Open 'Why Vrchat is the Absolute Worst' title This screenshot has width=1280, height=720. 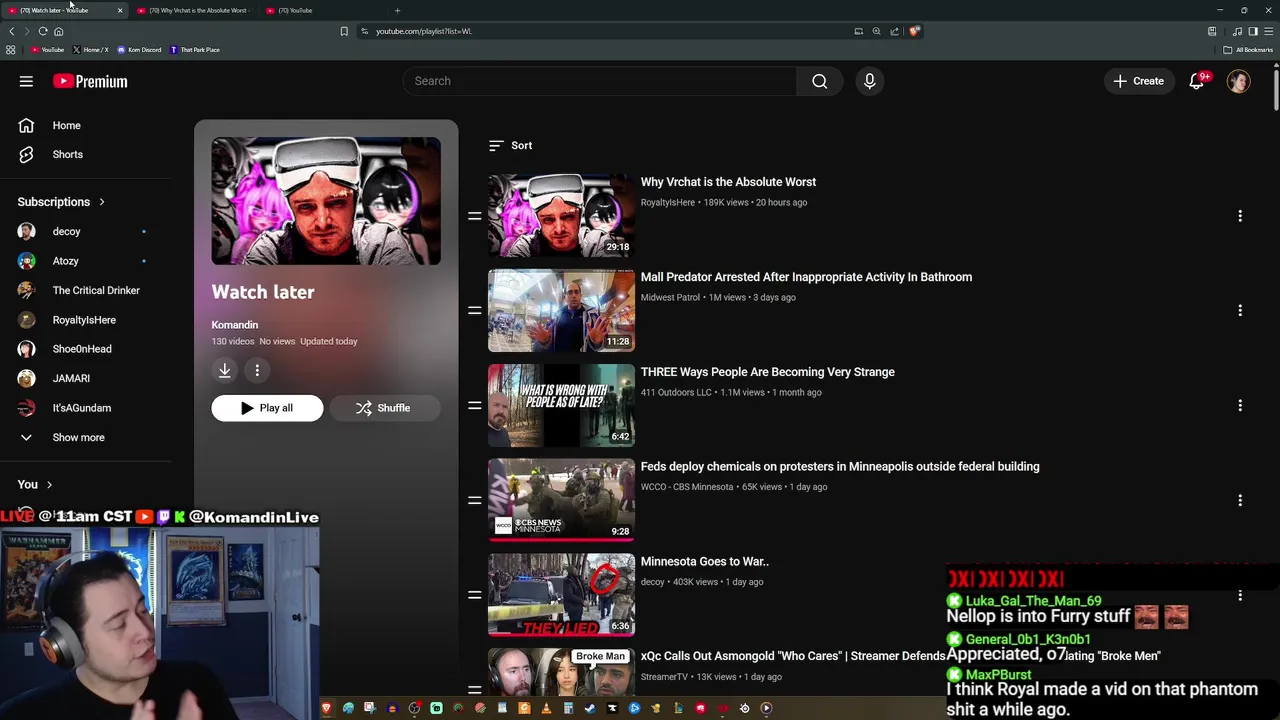point(728,182)
